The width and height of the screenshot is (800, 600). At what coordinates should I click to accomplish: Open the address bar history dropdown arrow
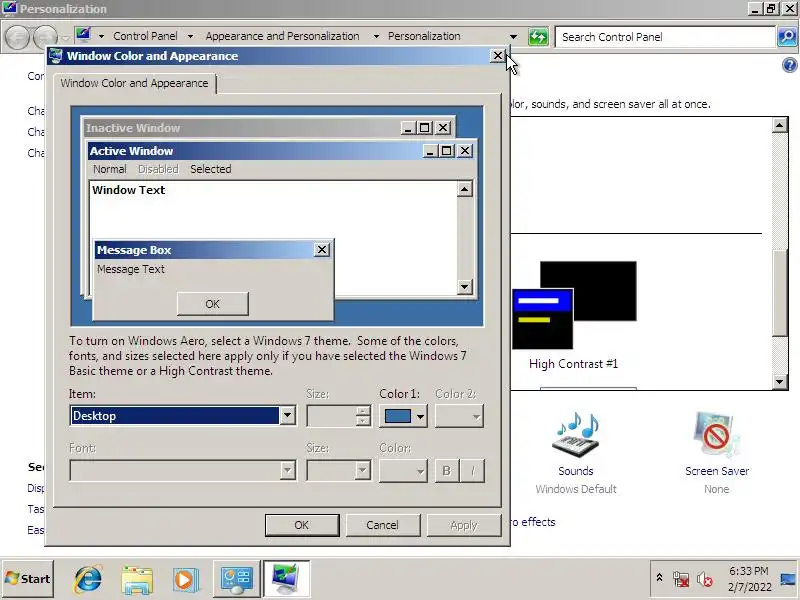tap(513, 37)
